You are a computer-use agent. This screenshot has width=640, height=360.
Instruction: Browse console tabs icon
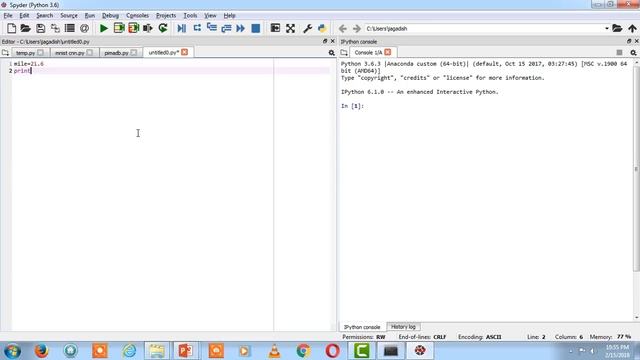tap(344, 53)
